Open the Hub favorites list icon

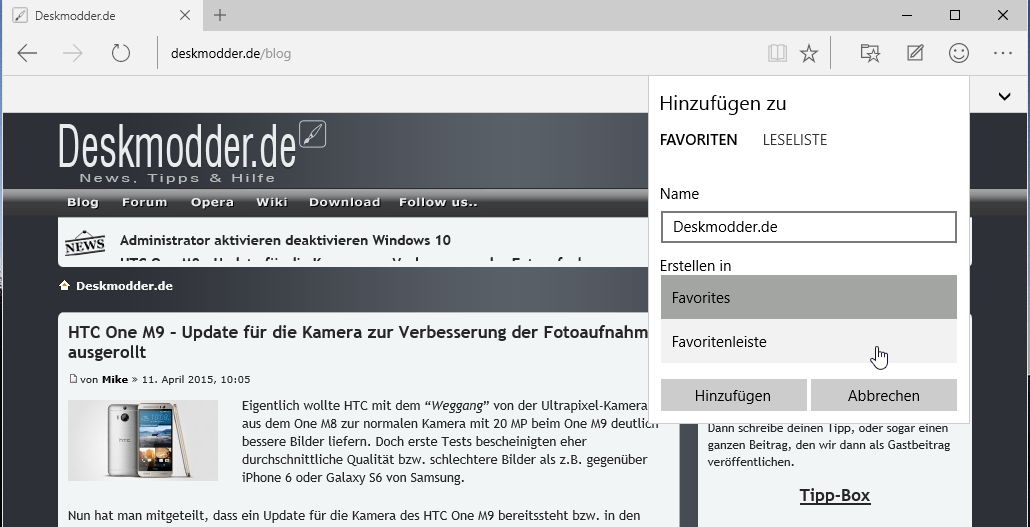tap(870, 53)
